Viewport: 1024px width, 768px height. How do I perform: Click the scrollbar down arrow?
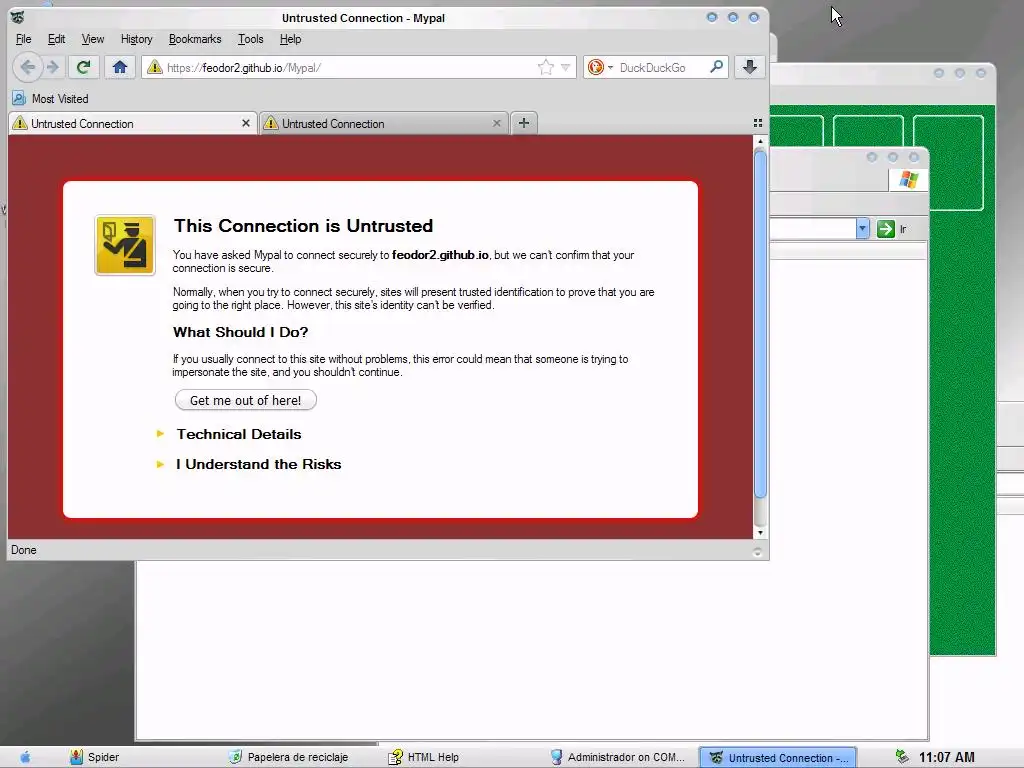coord(760,533)
